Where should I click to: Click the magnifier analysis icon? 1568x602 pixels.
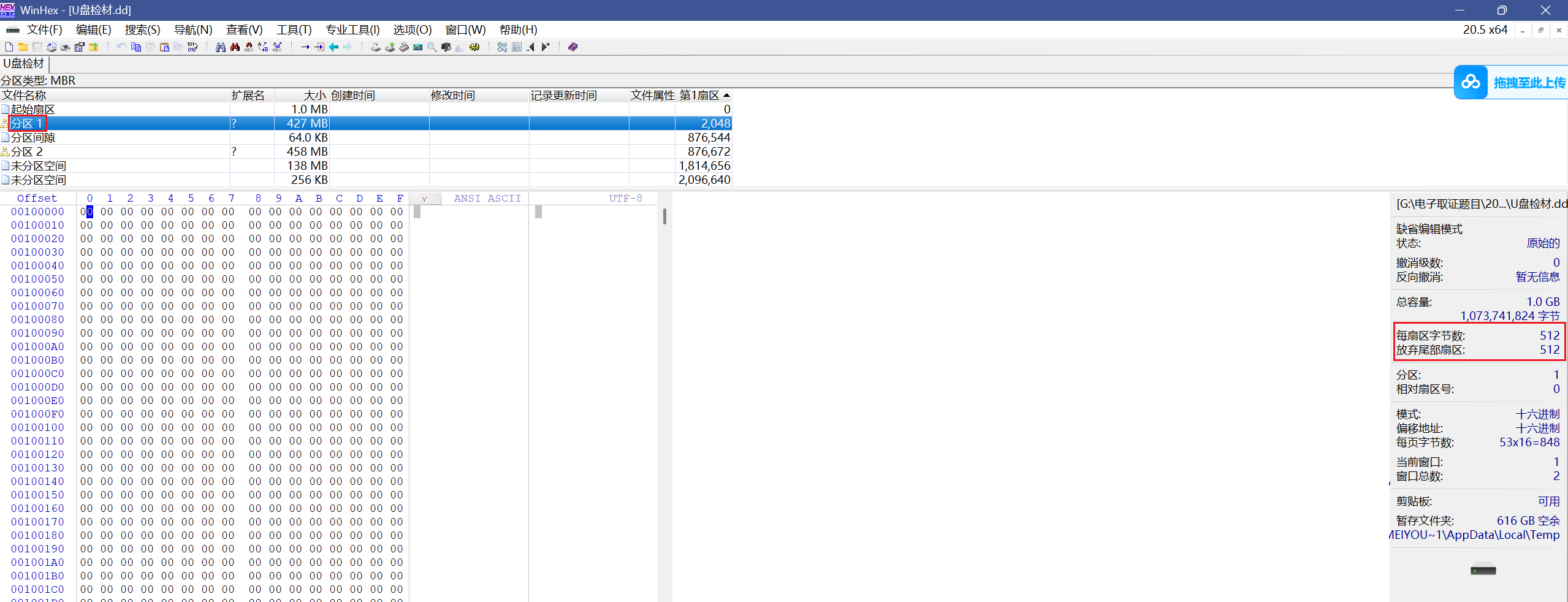[x=432, y=47]
